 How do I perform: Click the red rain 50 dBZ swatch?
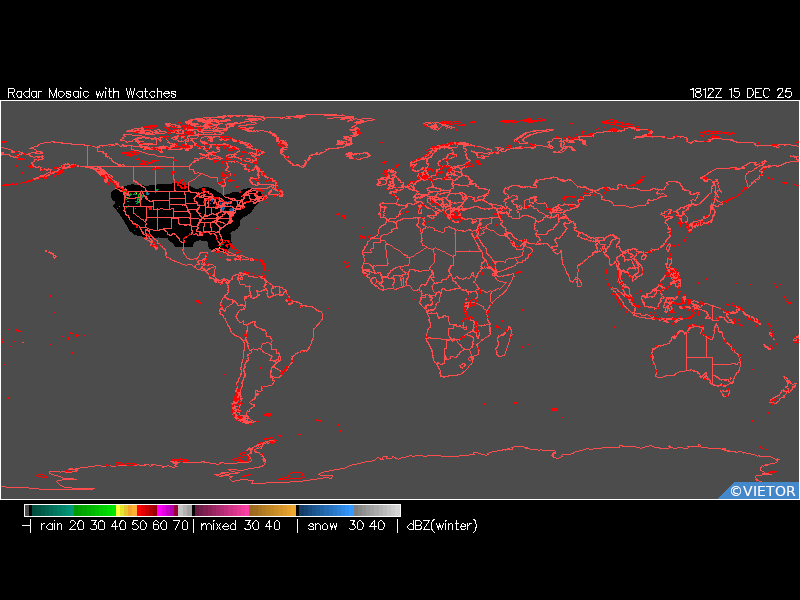146,510
